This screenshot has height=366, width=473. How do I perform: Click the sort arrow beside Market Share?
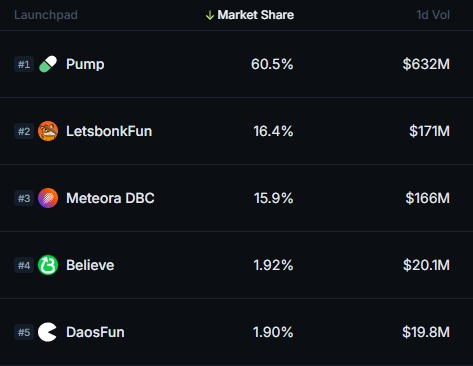click(x=210, y=15)
